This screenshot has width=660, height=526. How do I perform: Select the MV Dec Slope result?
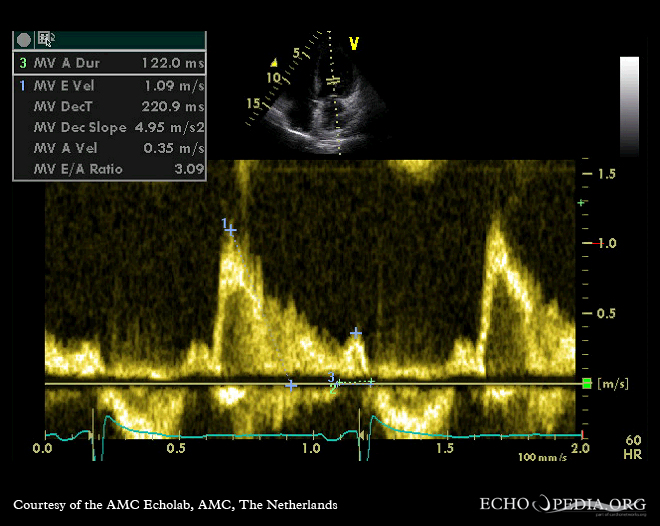[110, 127]
